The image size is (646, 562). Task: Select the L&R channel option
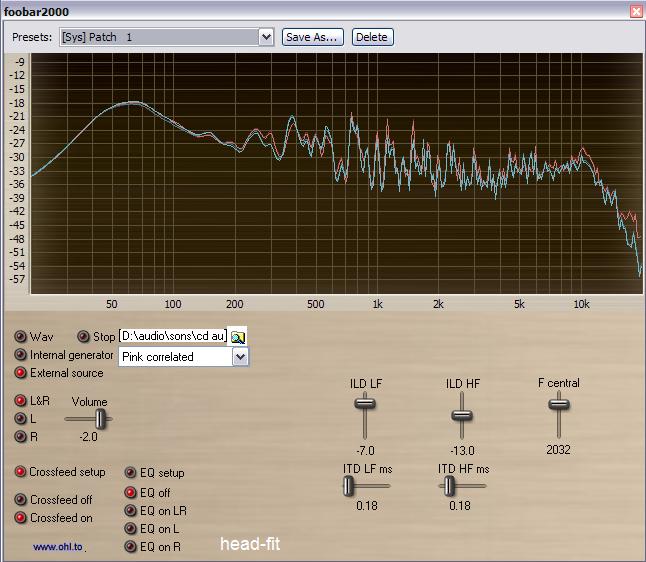21,401
